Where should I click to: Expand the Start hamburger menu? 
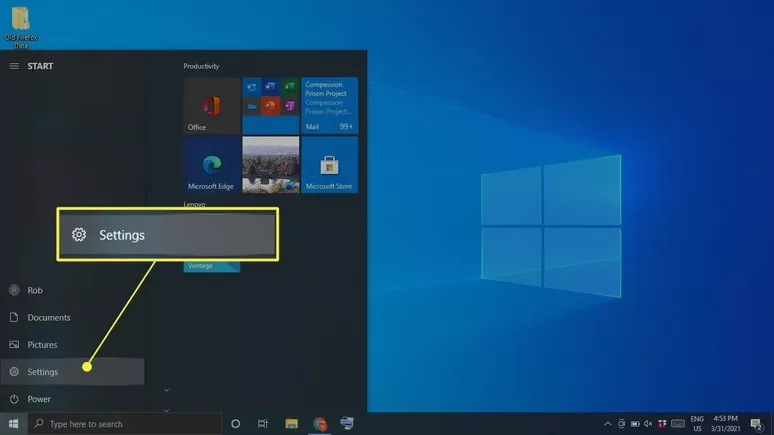pyautogui.click(x=14, y=66)
